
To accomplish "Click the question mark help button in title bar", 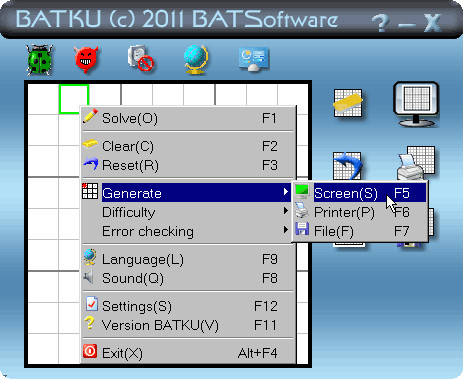I will (x=380, y=23).
